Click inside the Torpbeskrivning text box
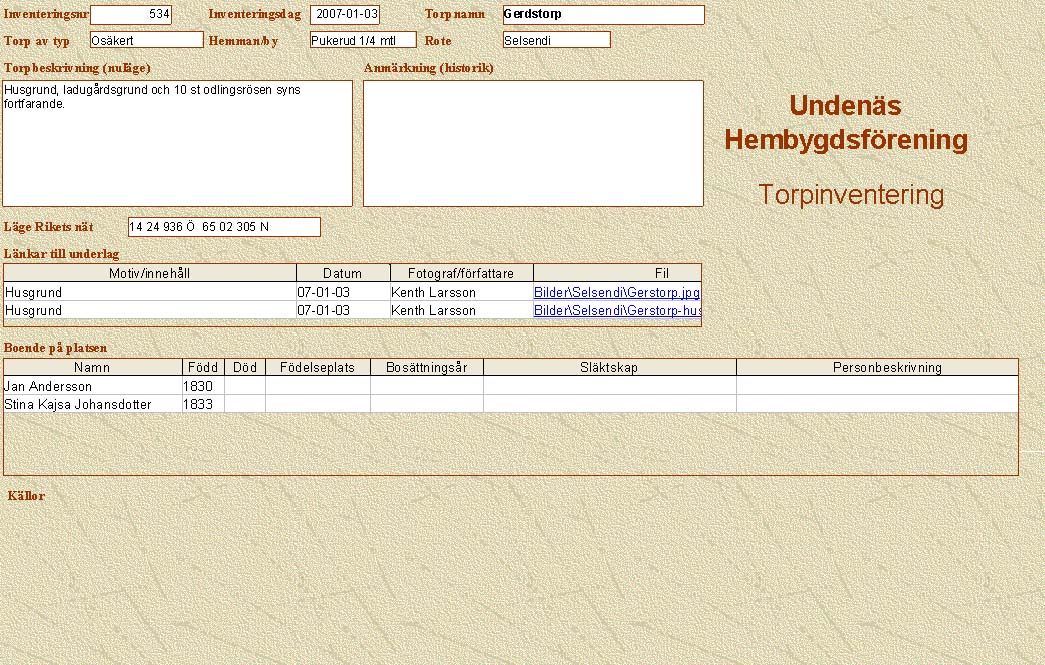The width and height of the screenshot is (1045, 665). pos(178,143)
